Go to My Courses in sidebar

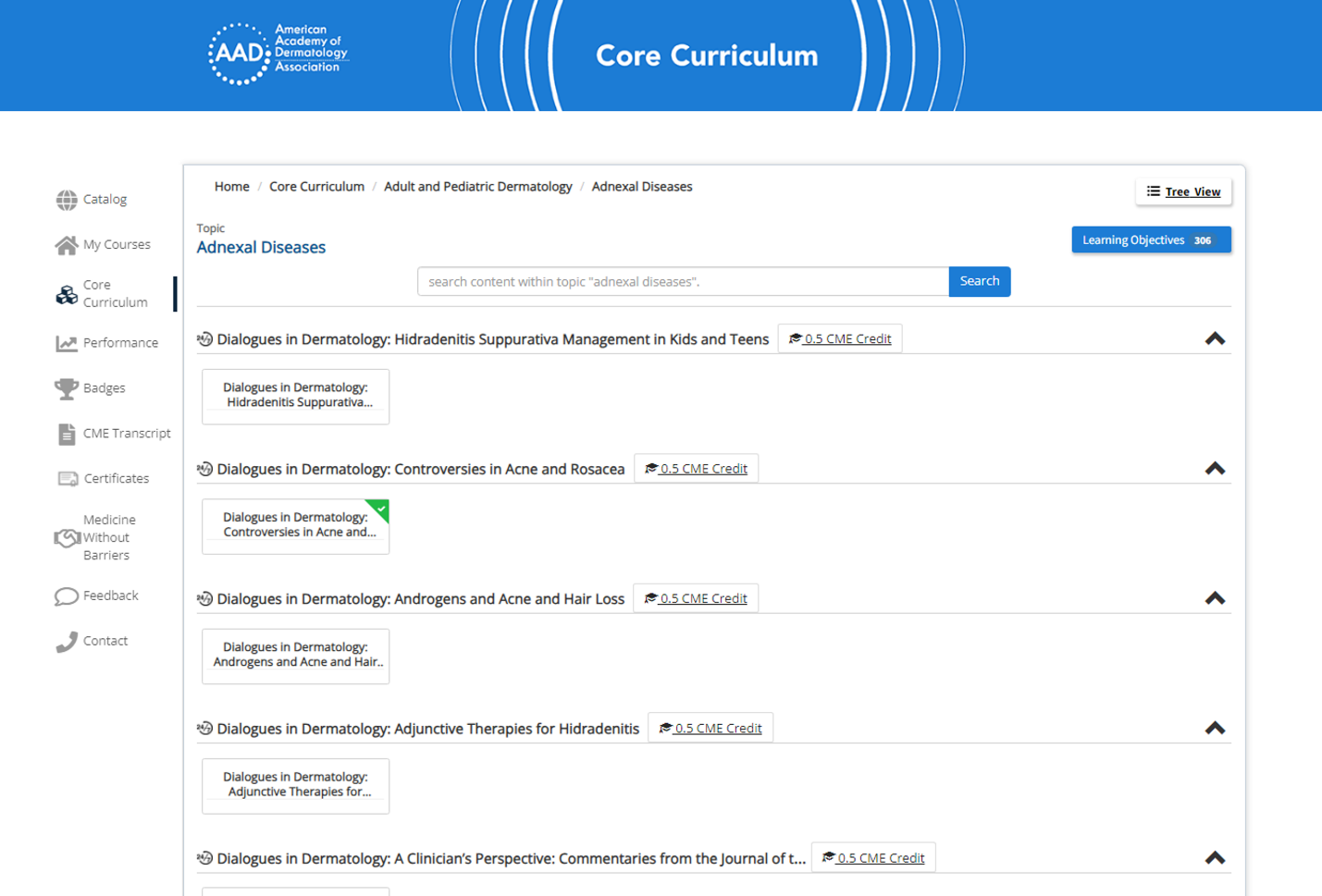click(117, 245)
